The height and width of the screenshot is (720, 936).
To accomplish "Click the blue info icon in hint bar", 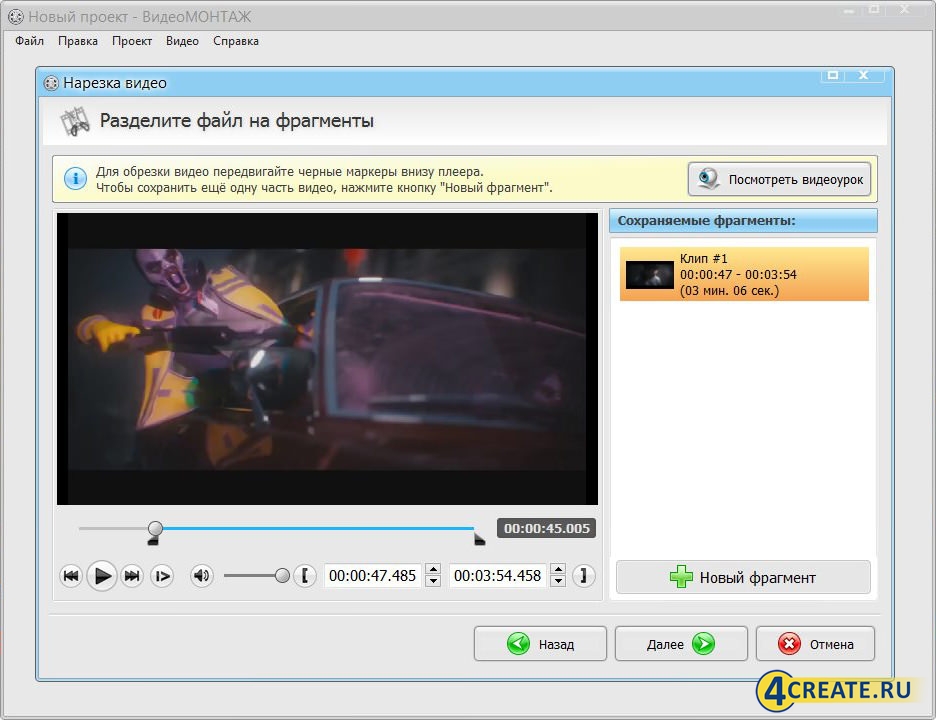I will (75, 179).
